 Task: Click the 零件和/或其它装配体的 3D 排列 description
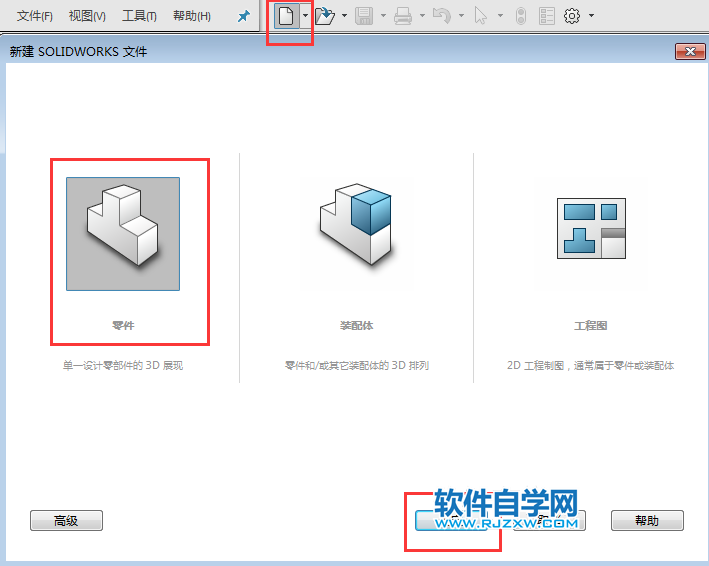coord(357,365)
